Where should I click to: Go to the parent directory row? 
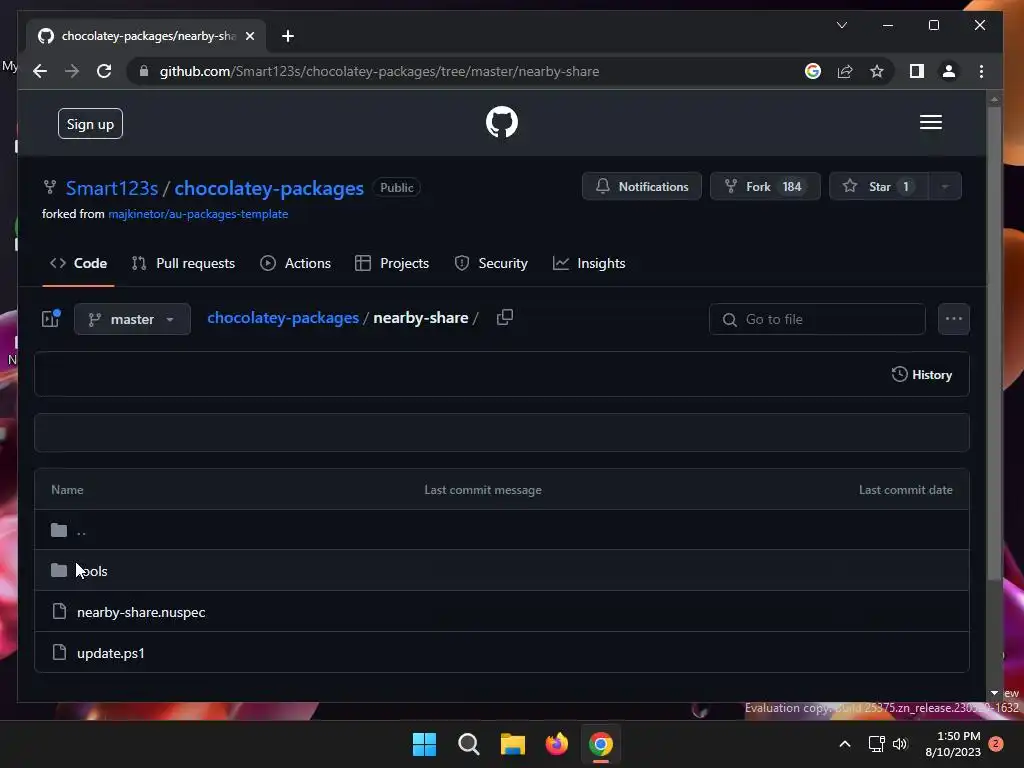click(x=502, y=530)
